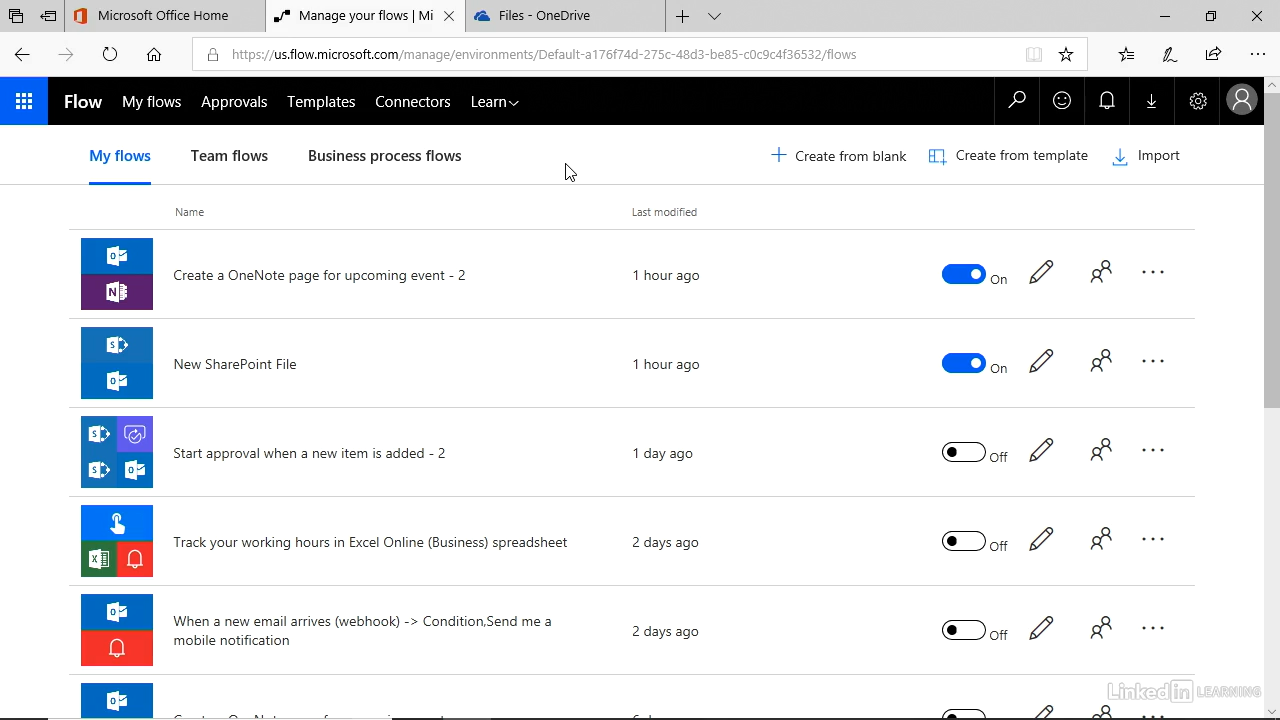
Task: Open browser settings and more ellipsis
Action: 1258,55
